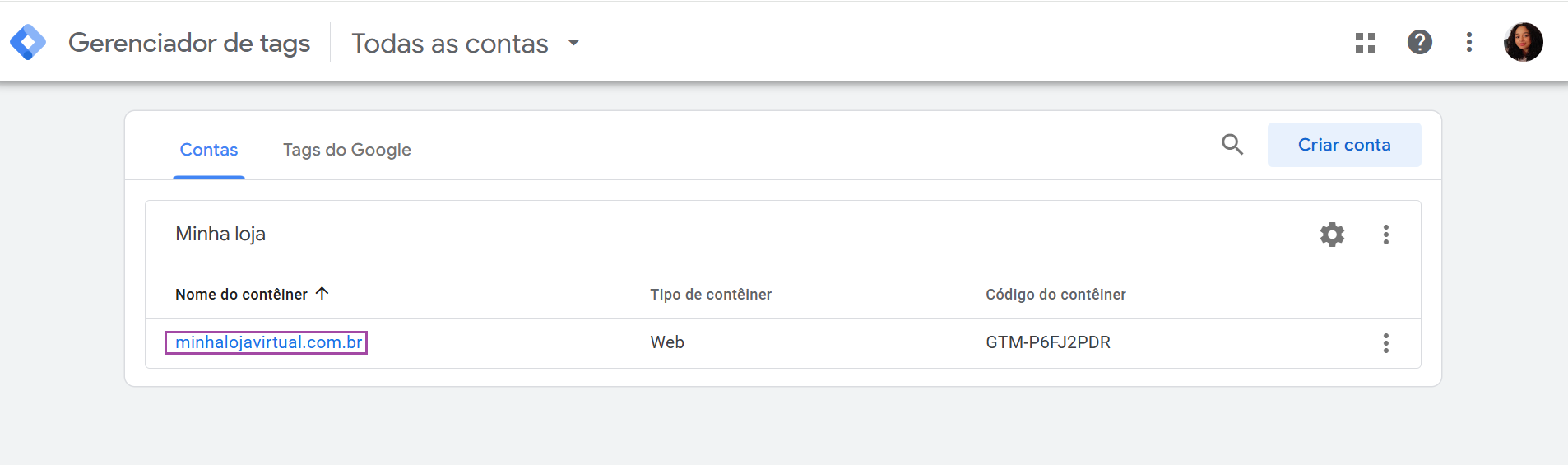Click the search magnifier icon

click(1232, 145)
